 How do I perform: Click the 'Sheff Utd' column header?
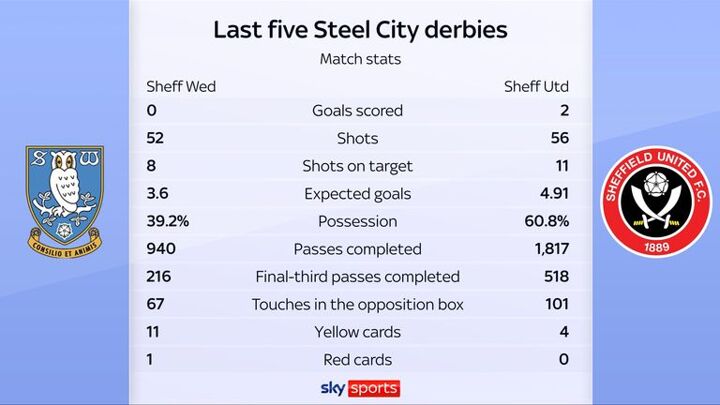coord(536,86)
